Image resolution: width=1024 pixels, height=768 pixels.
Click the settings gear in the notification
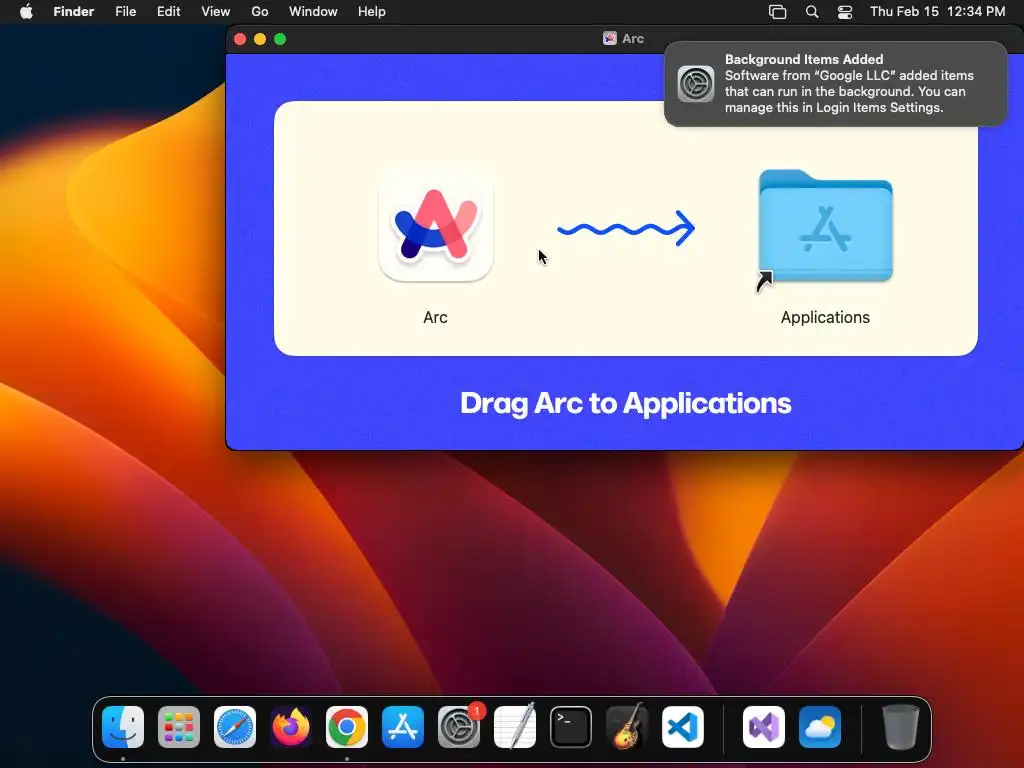click(x=696, y=84)
